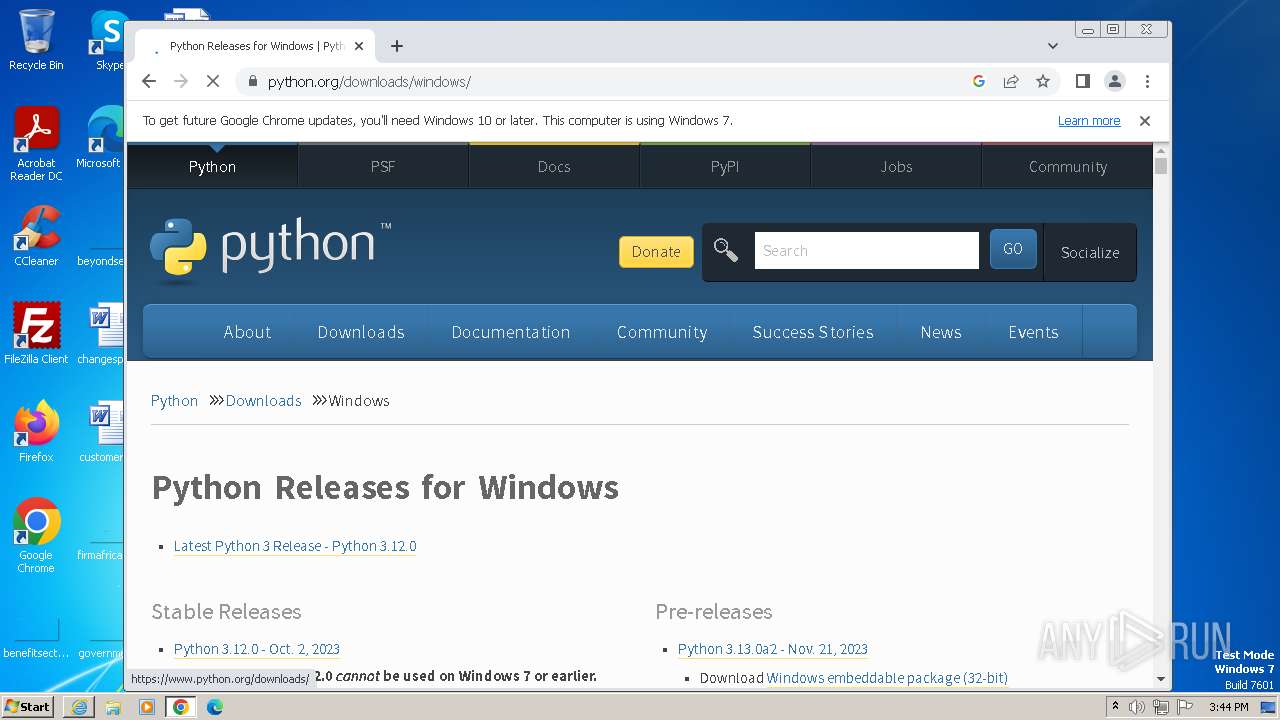Dismiss the Chrome update notification bar
Viewport: 1280px width, 720px height.
pos(1145,121)
